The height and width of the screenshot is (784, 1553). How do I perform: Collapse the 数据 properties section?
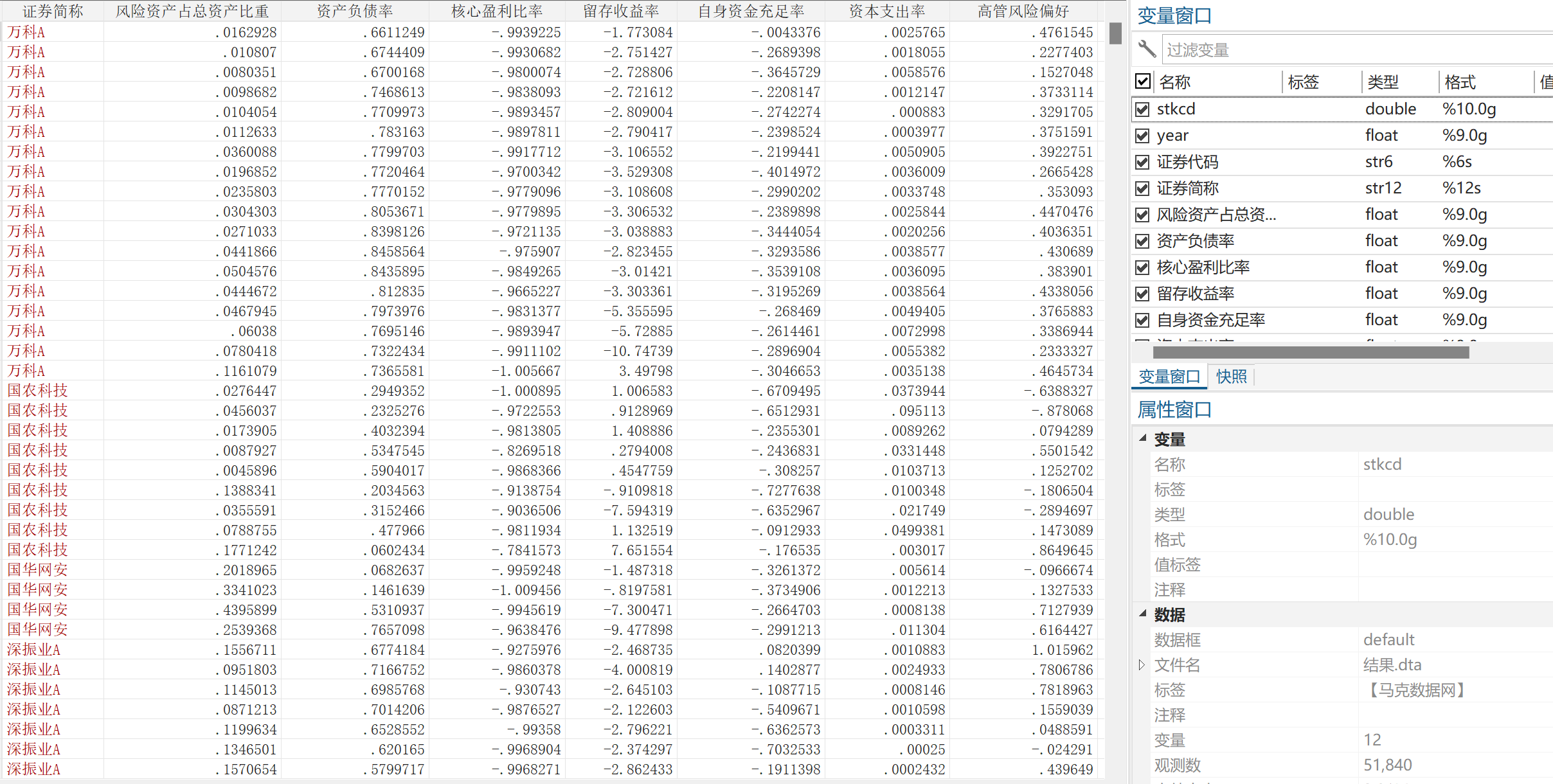pyautogui.click(x=1143, y=614)
